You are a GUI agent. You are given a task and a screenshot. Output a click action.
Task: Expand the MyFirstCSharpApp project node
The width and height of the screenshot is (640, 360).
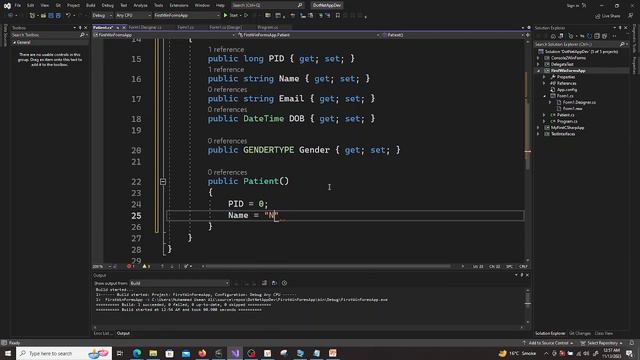538,128
